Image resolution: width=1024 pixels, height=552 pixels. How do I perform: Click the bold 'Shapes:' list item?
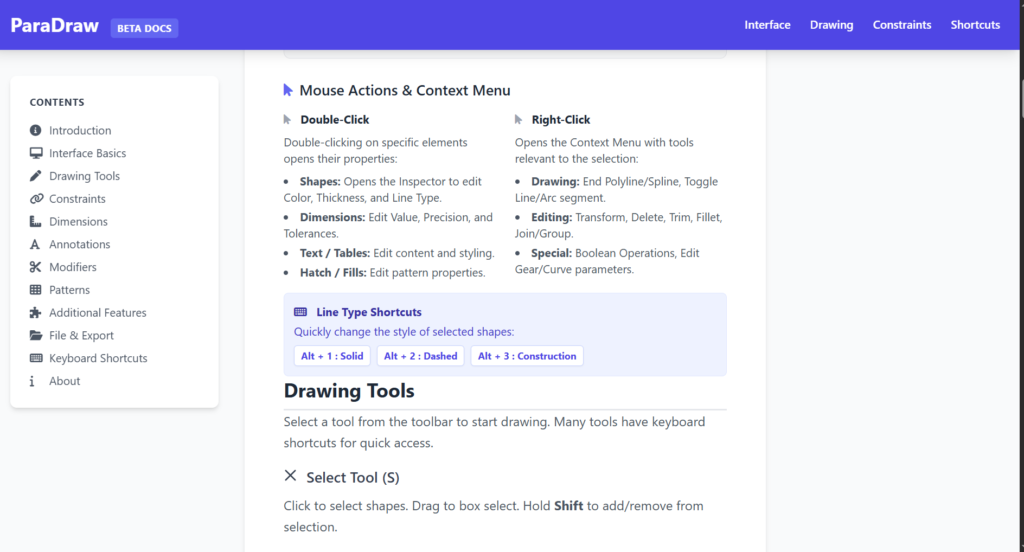[320, 182]
